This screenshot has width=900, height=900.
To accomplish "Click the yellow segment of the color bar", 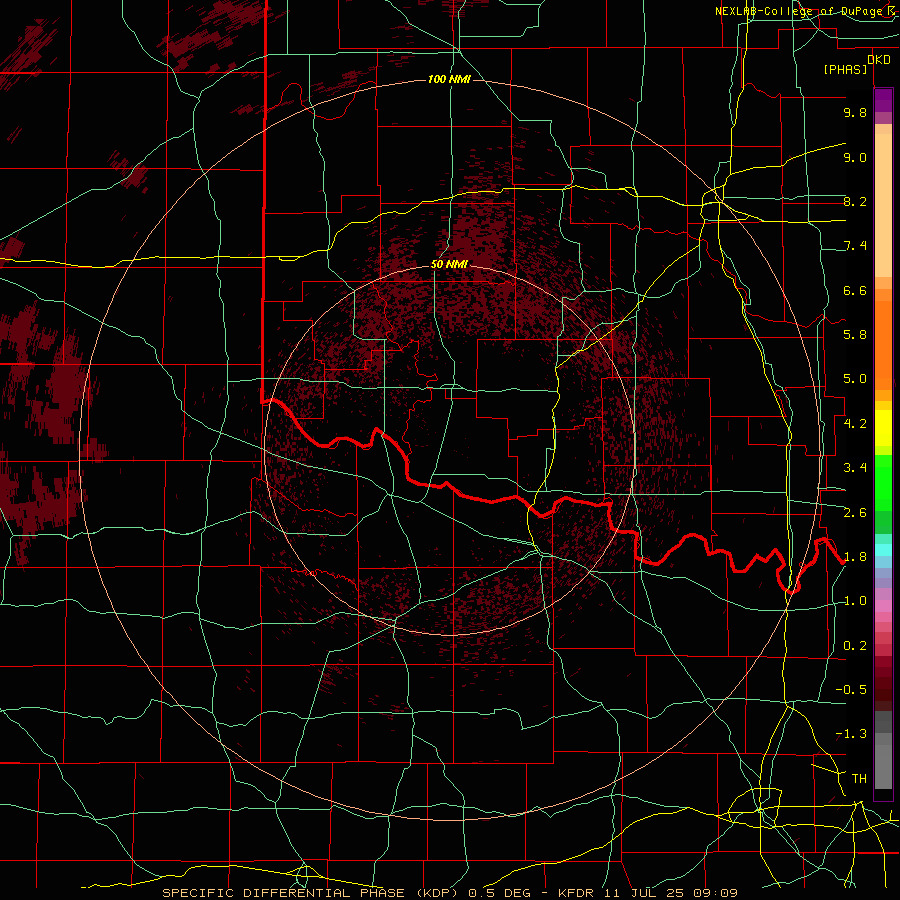I will (x=883, y=428).
